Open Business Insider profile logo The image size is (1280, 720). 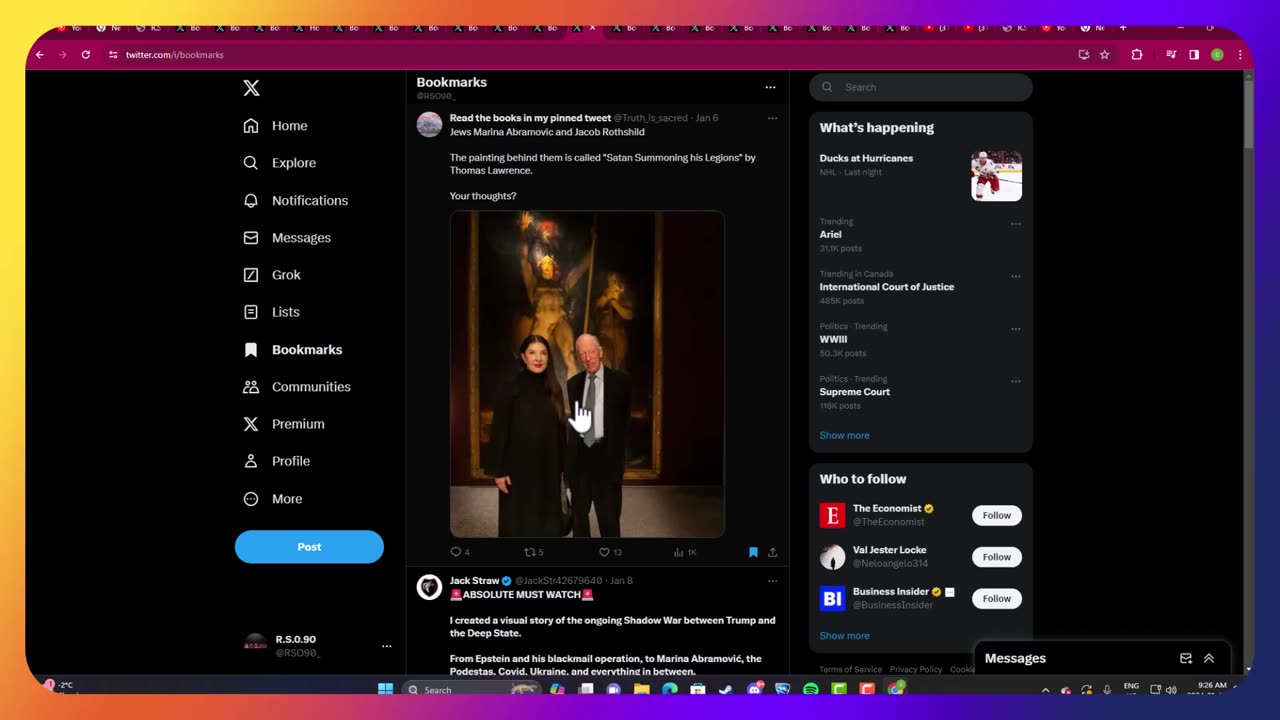coord(832,598)
